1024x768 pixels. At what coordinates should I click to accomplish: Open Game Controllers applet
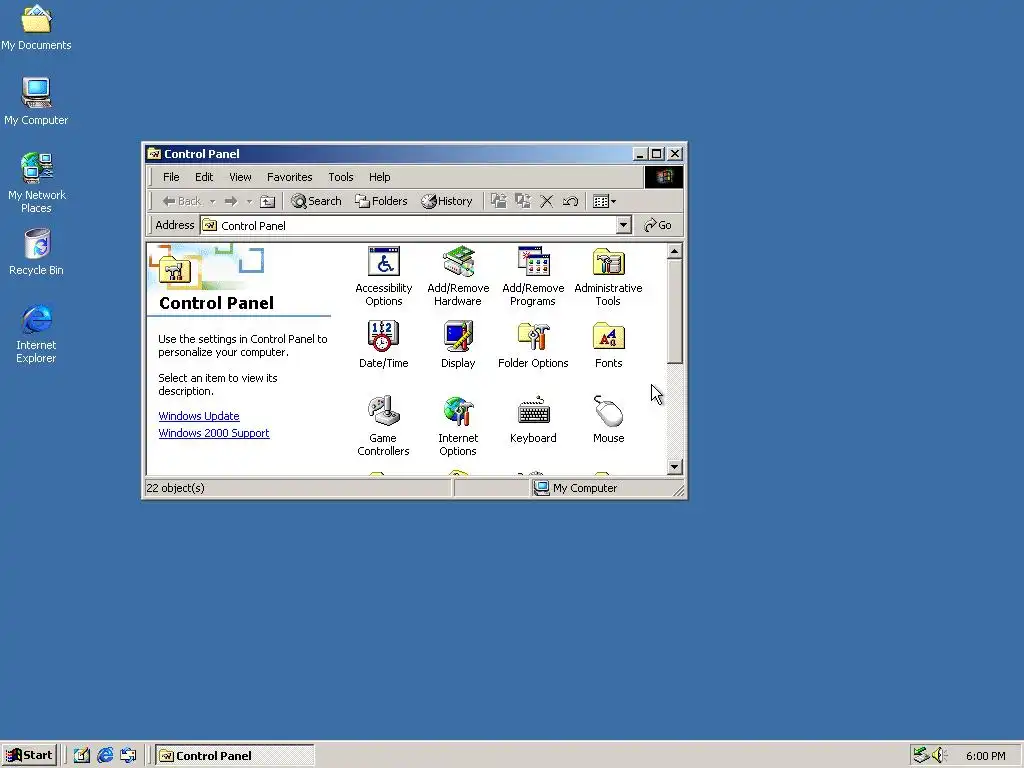pos(383,426)
